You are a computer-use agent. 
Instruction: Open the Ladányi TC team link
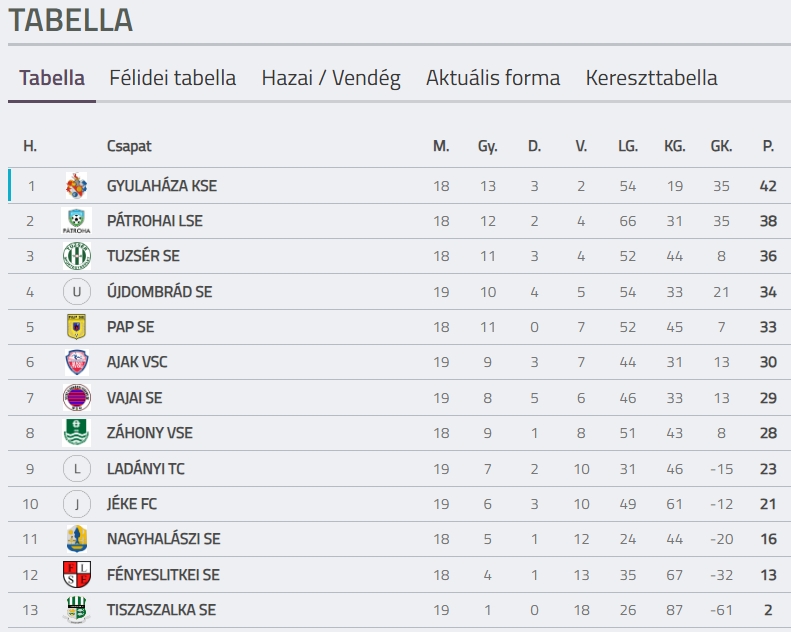tap(146, 469)
